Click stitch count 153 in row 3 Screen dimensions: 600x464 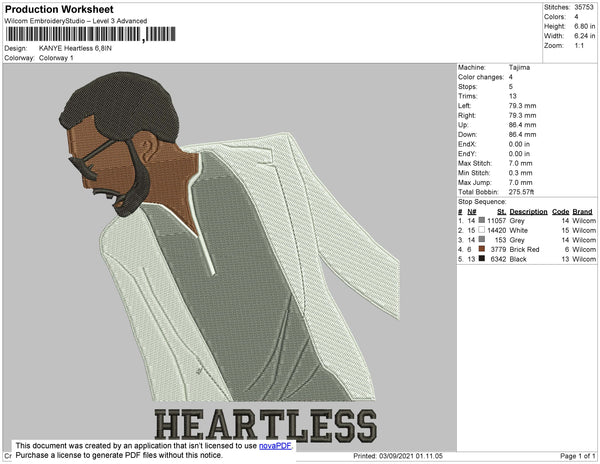pos(500,240)
